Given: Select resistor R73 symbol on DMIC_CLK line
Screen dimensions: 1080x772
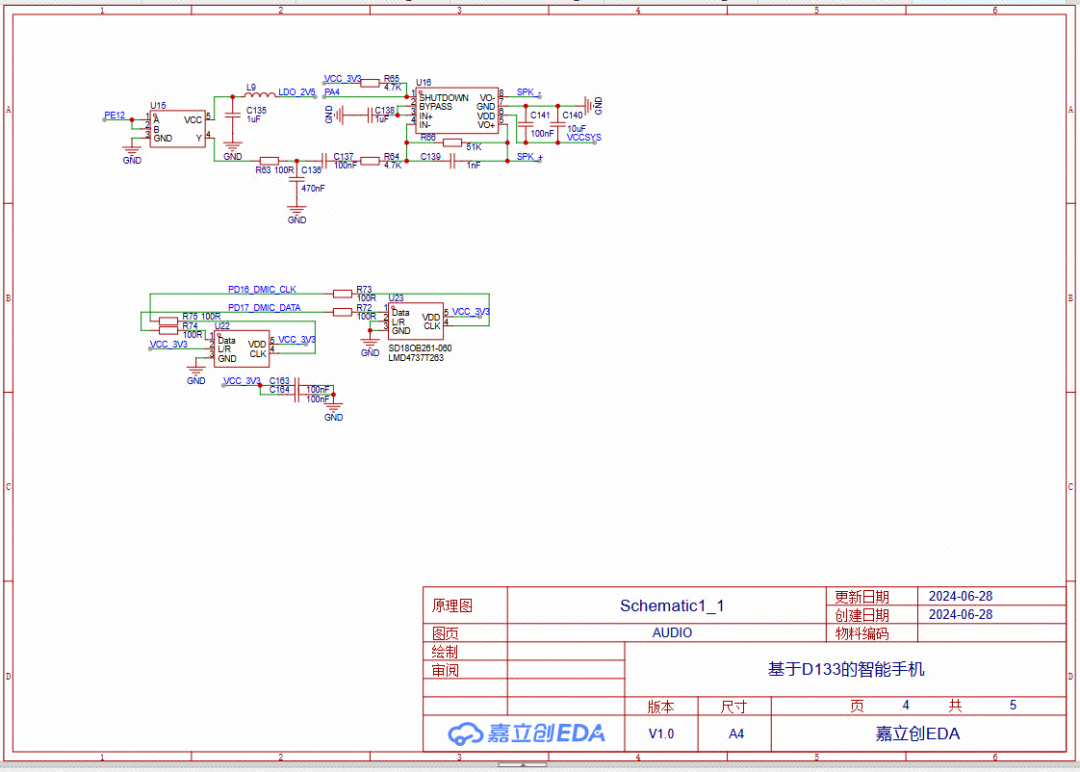Looking at the screenshot, I should coord(342,294).
